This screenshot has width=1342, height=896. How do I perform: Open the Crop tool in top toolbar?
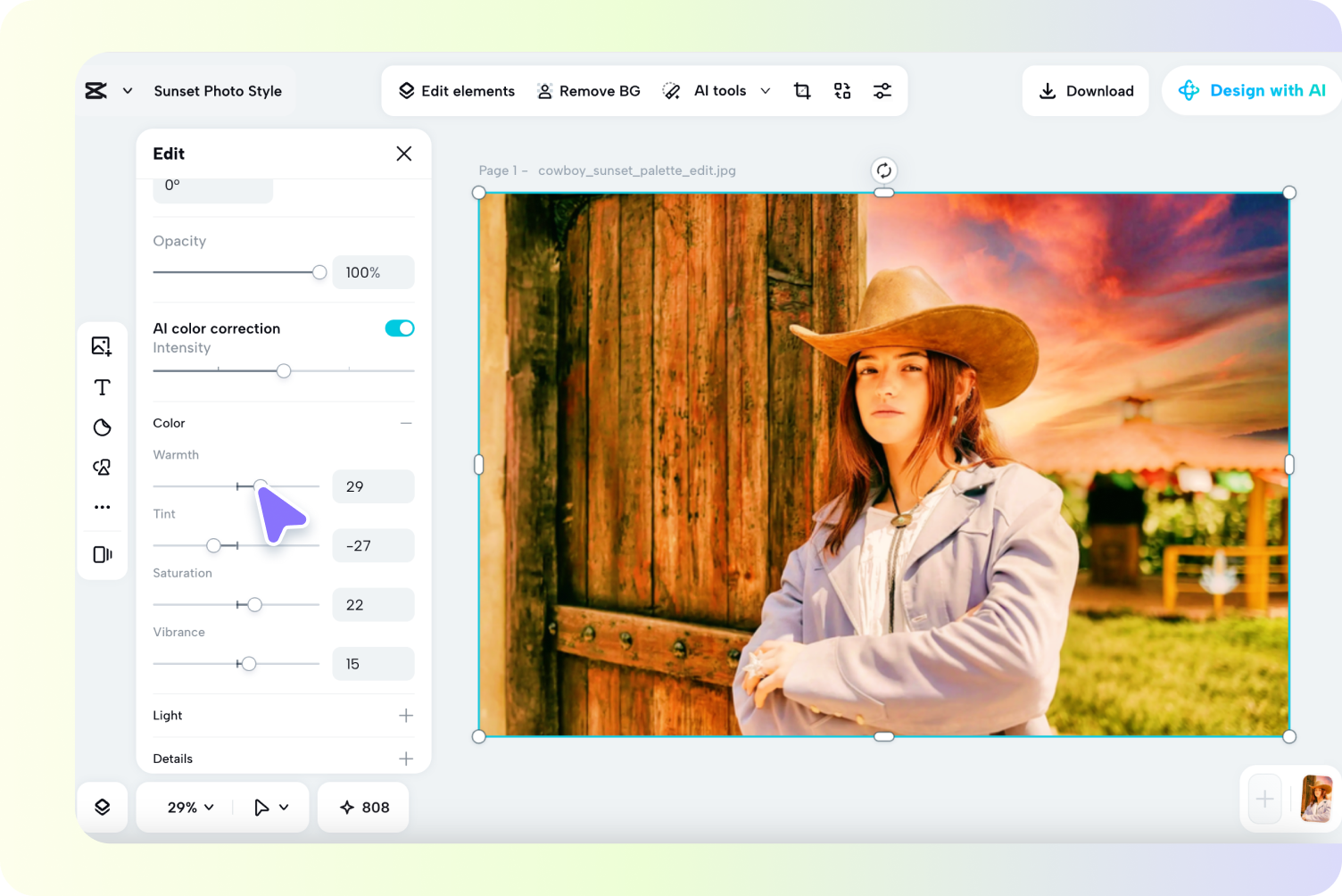[x=801, y=90]
